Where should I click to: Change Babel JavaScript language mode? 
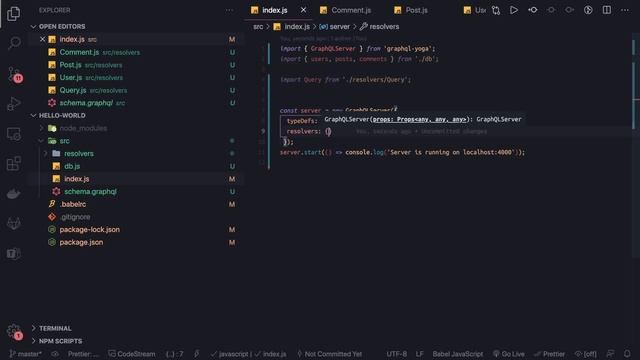(458, 354)
